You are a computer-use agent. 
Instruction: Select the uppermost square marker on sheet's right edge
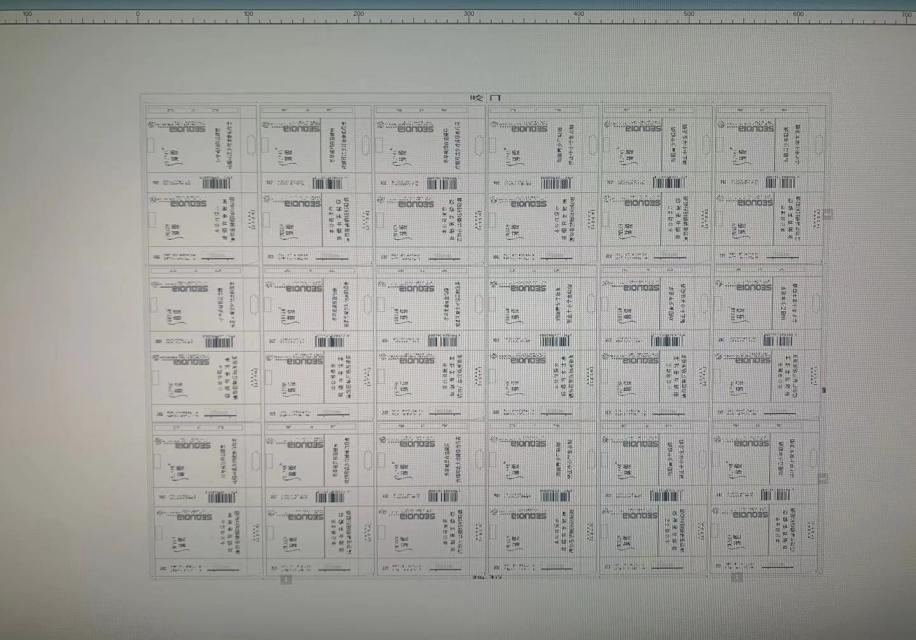pos(826,213)
